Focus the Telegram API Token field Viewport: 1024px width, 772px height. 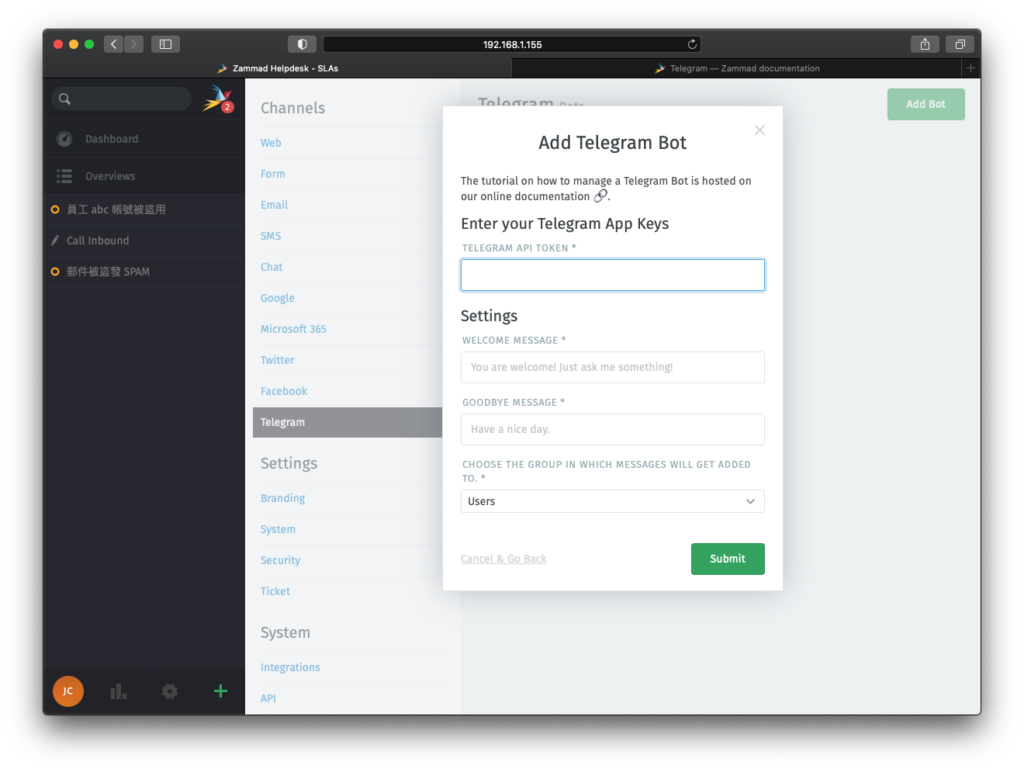[613, 275]
